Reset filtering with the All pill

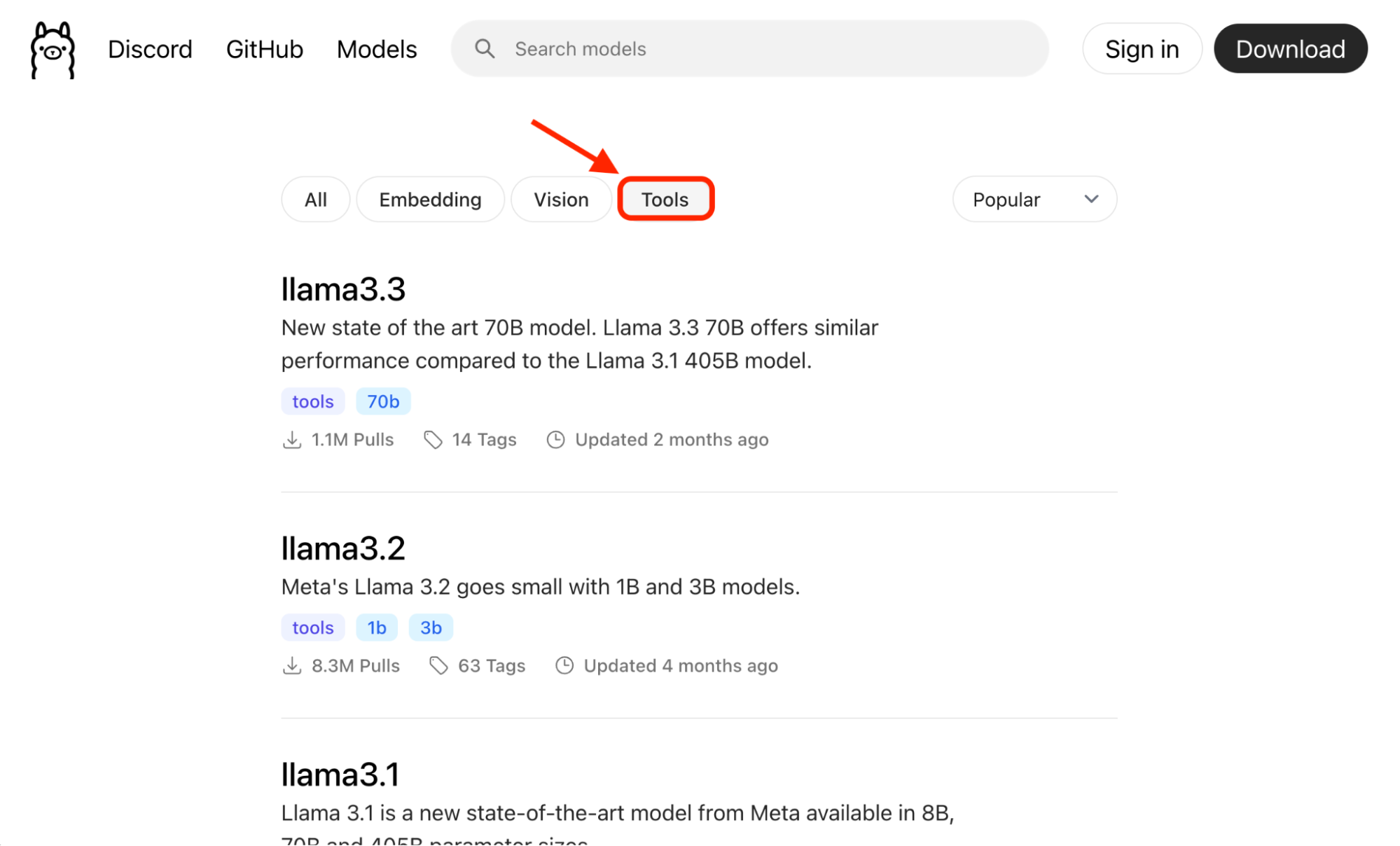coord(315,199)
